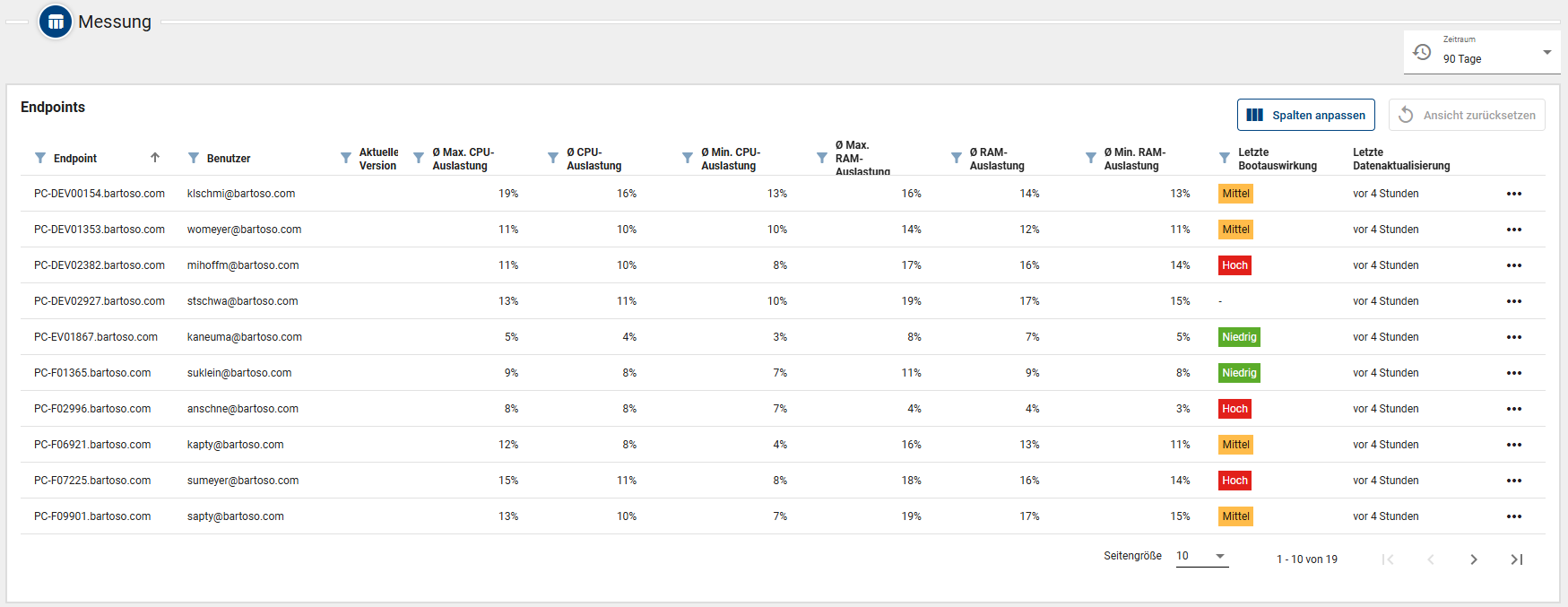Screen dimensions: 1568x607
Task: Filter the Ø CPU-Auslastung column
Action: pos(553,158)
